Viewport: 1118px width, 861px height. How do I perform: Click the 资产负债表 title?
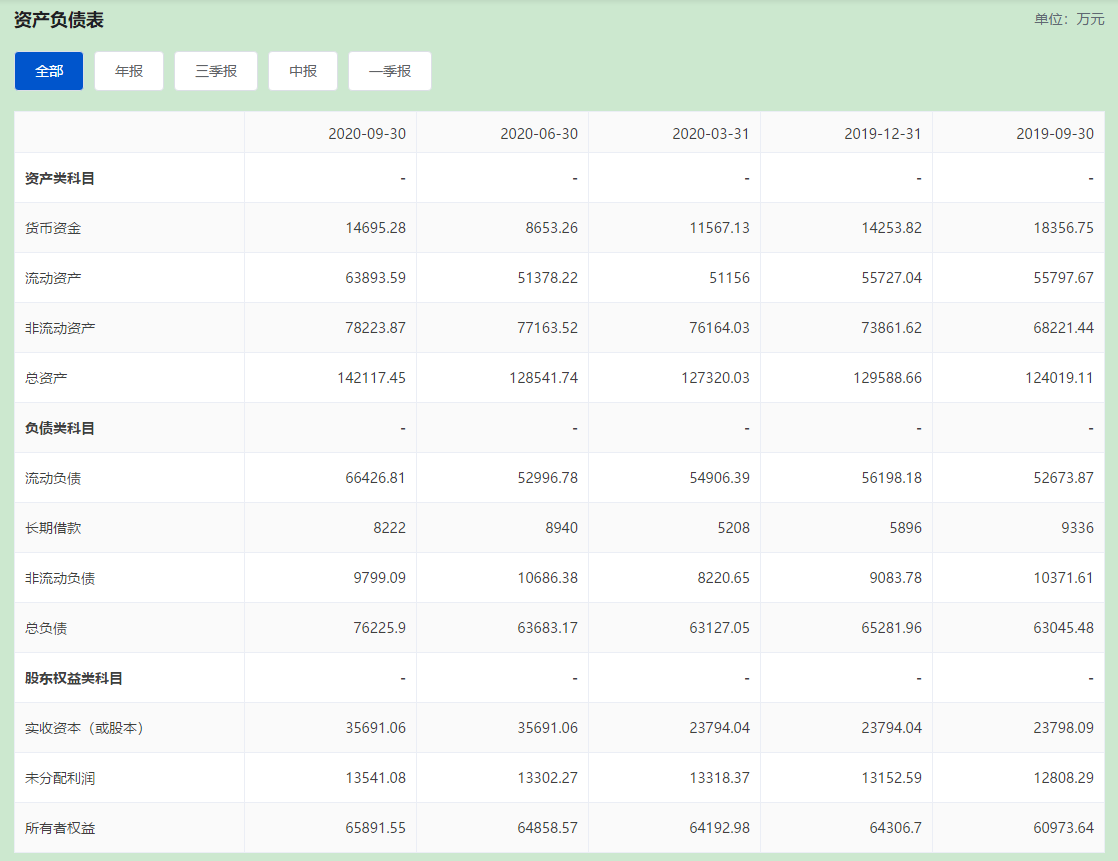[x=59, y=20]
